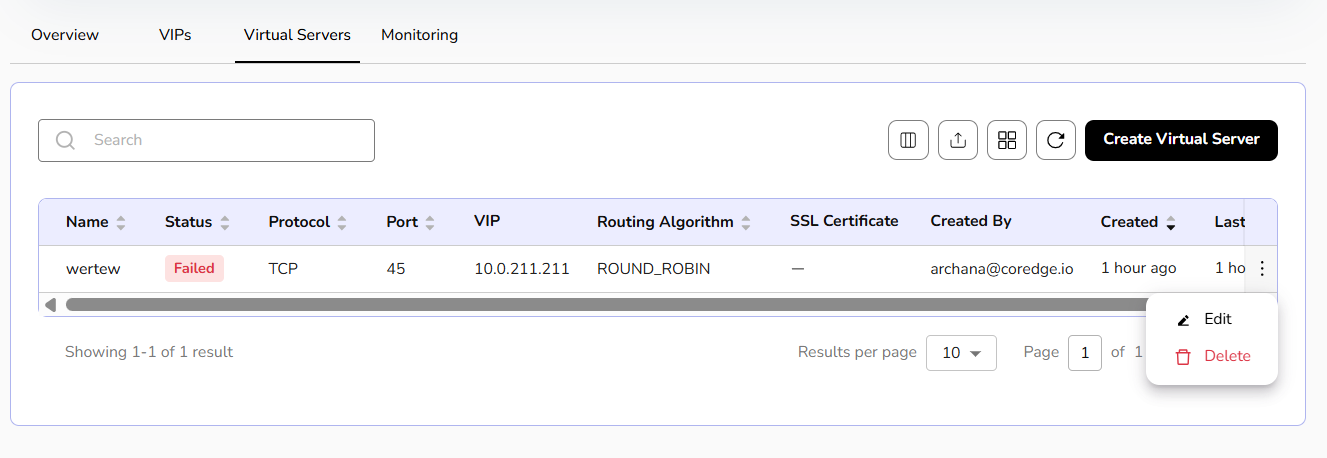Sort table by Status column
1327x458 pixels.
click(x=225, y=223)
